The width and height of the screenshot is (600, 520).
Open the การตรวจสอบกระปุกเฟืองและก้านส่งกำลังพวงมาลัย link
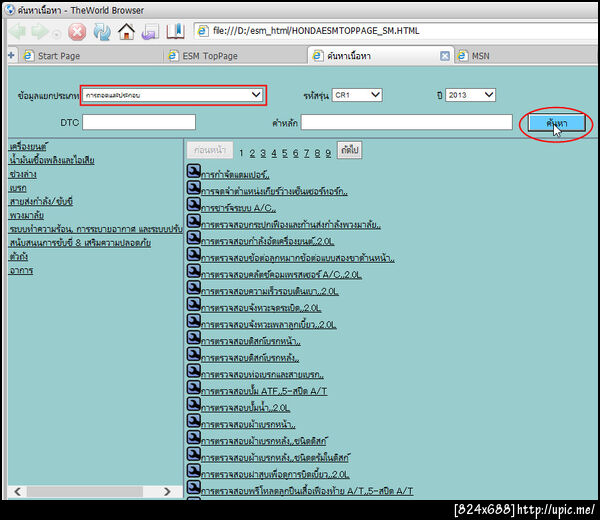tap(291, 224)
